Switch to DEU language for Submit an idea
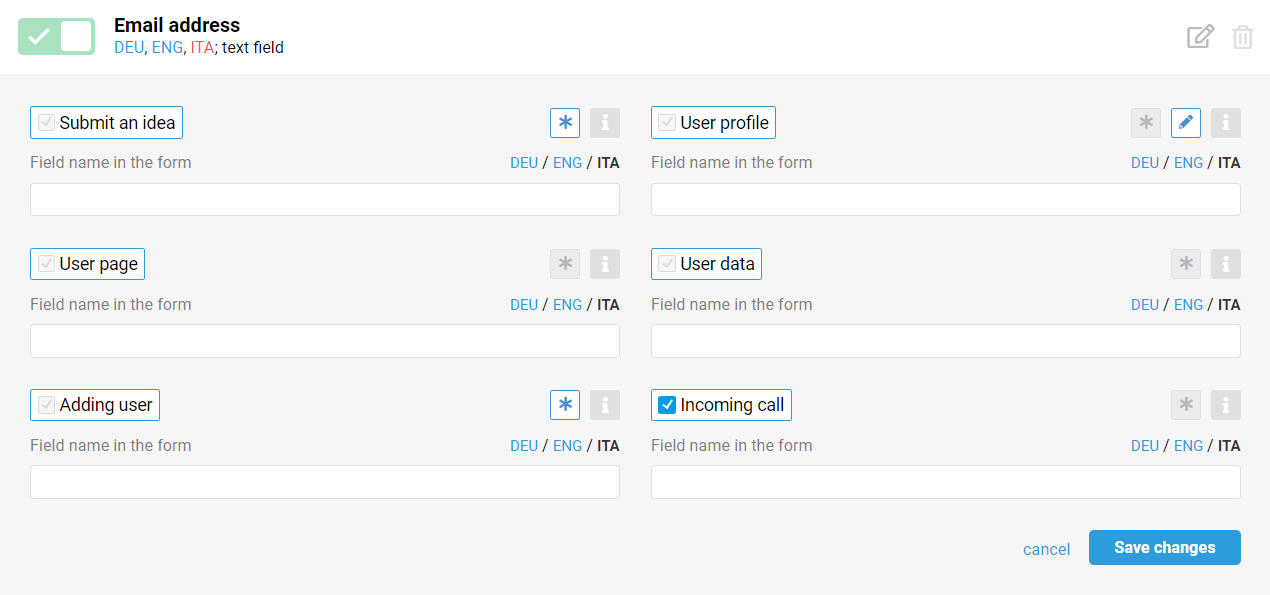This screenshot has height=595, width=1270. [524, 163]
